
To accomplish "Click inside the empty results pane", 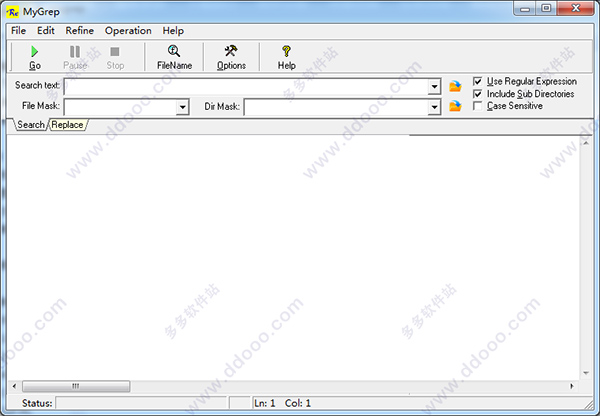I will 293,257.
